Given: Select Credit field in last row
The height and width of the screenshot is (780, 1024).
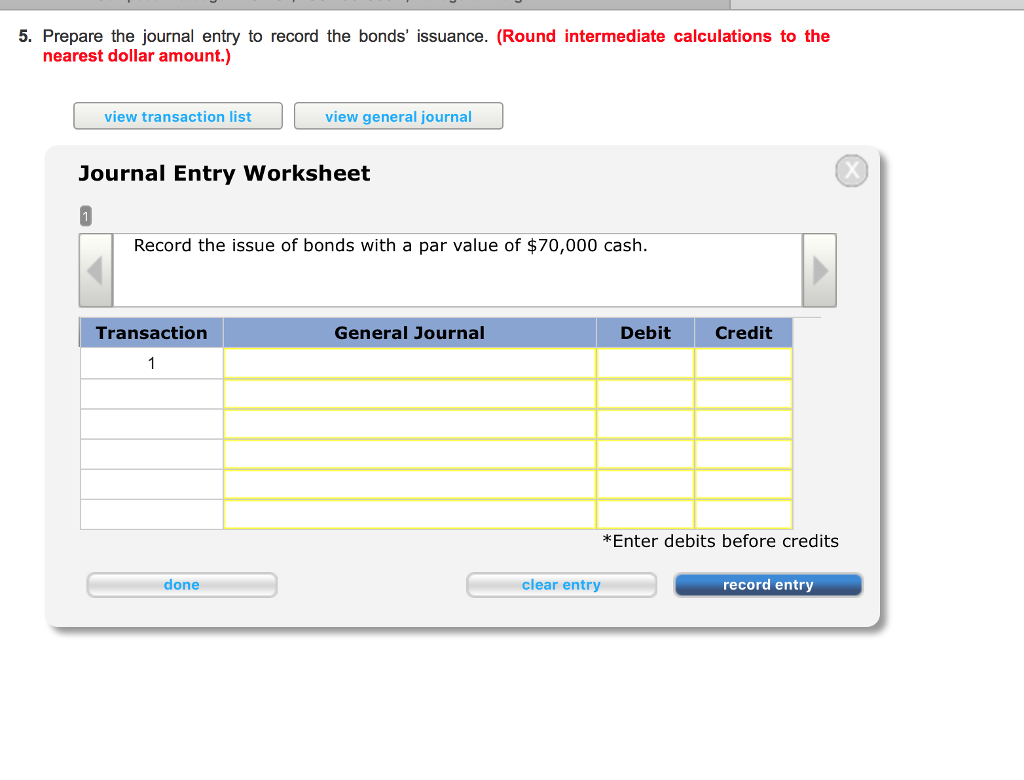Looking at the screenshot, I should click(x=743, y=515).
